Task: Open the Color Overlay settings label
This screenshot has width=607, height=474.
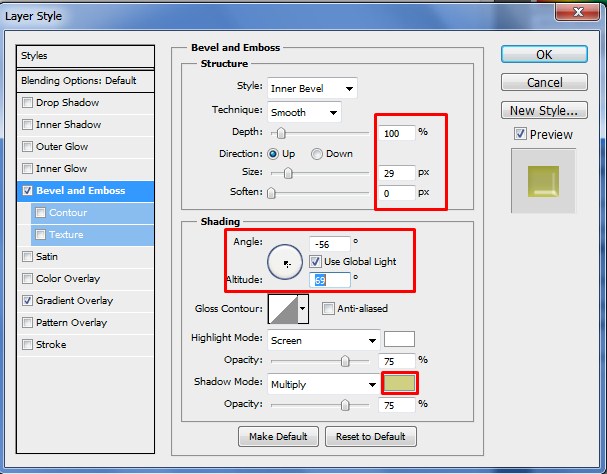Action: click(68, 278)
